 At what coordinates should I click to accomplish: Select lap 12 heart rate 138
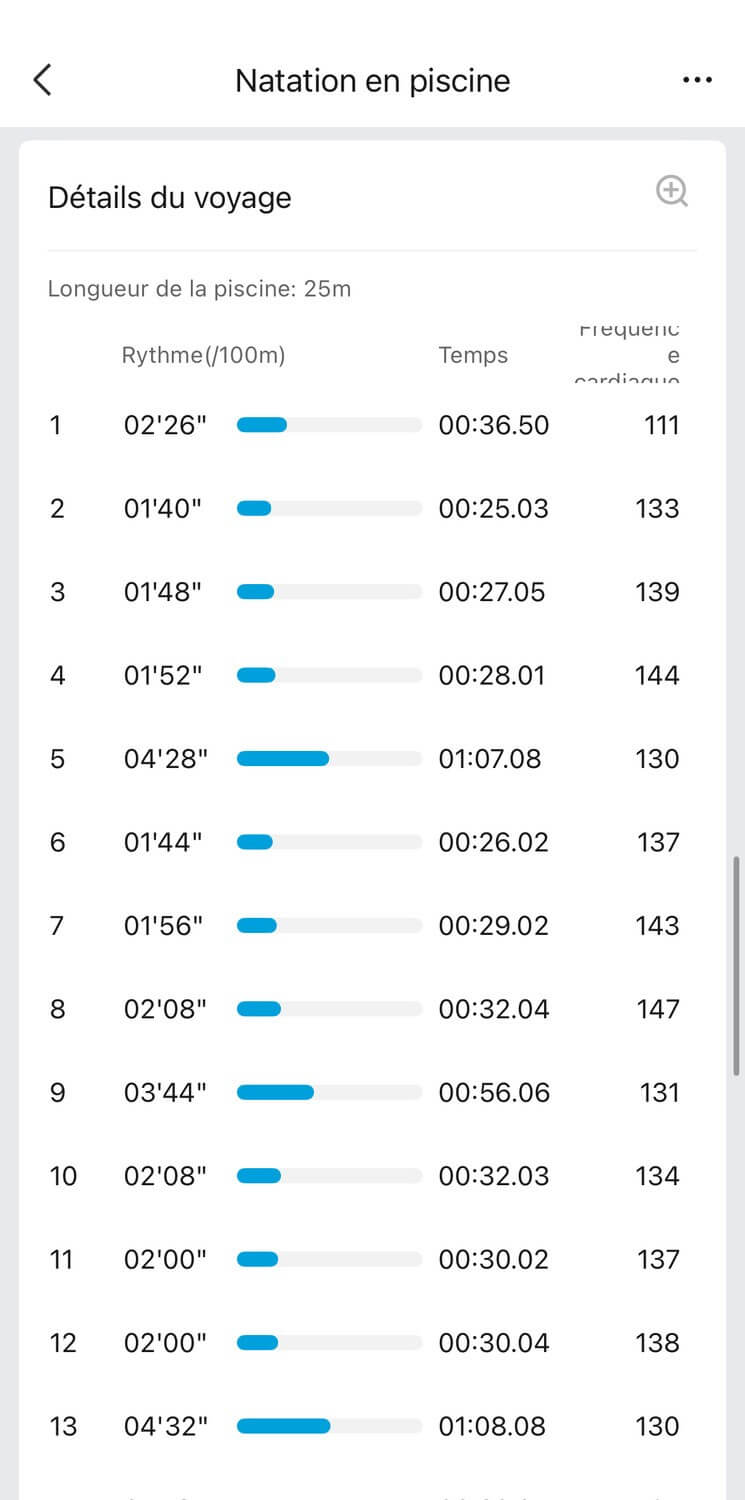click(657, 1342)
